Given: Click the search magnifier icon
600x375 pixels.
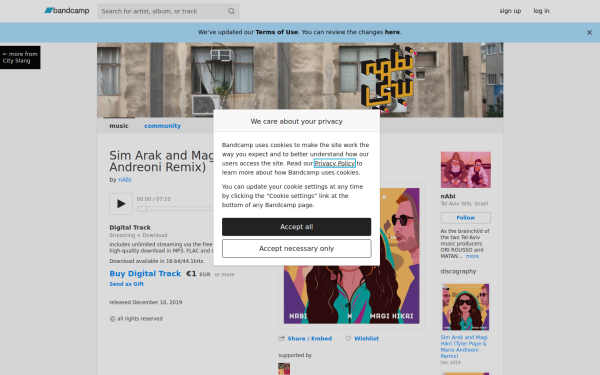Looking at the screenshot, I should (231, 11).
